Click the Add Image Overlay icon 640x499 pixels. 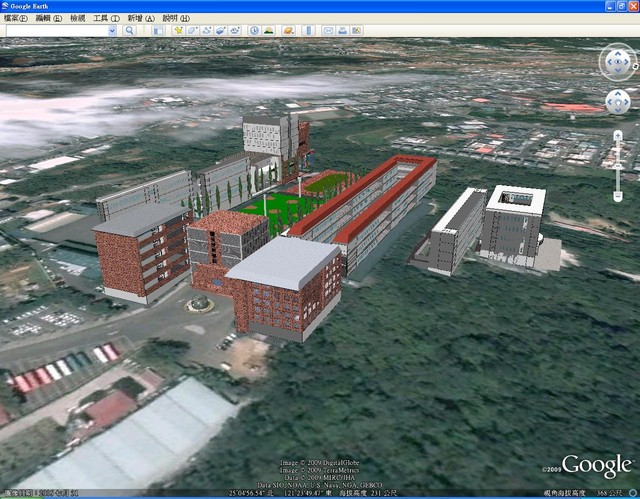click(x=220, y=30)
